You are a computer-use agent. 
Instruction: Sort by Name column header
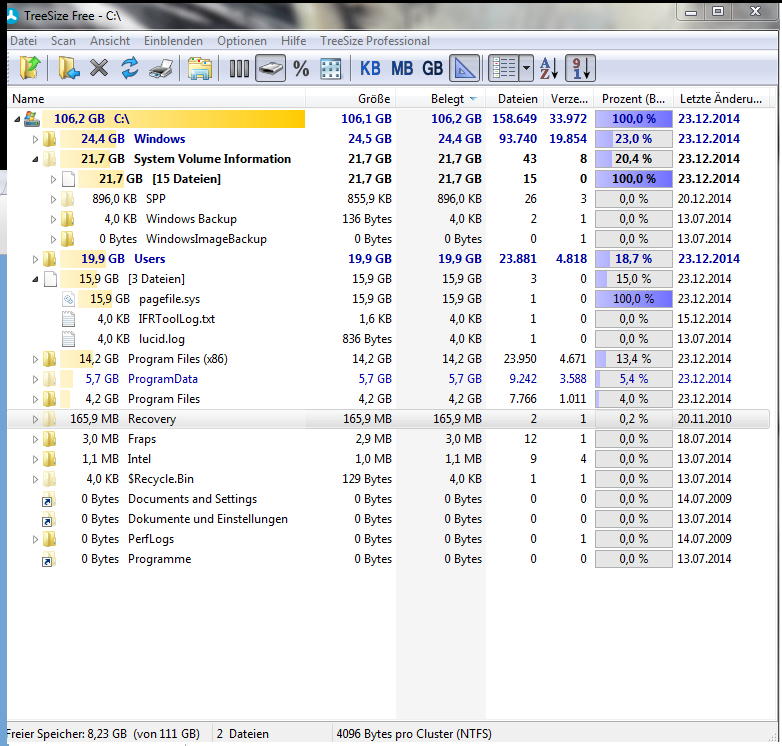[156, 99]
